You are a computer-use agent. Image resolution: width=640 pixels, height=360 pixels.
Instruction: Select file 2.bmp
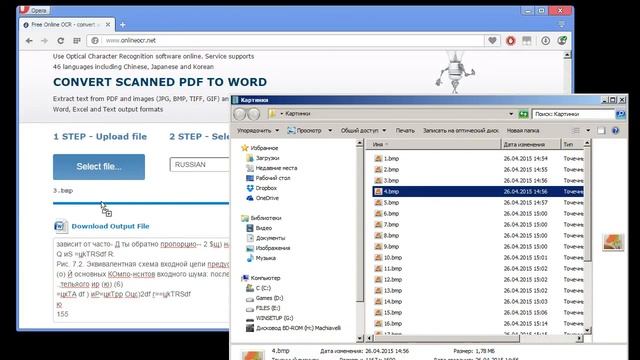click(x=391, y=169)
